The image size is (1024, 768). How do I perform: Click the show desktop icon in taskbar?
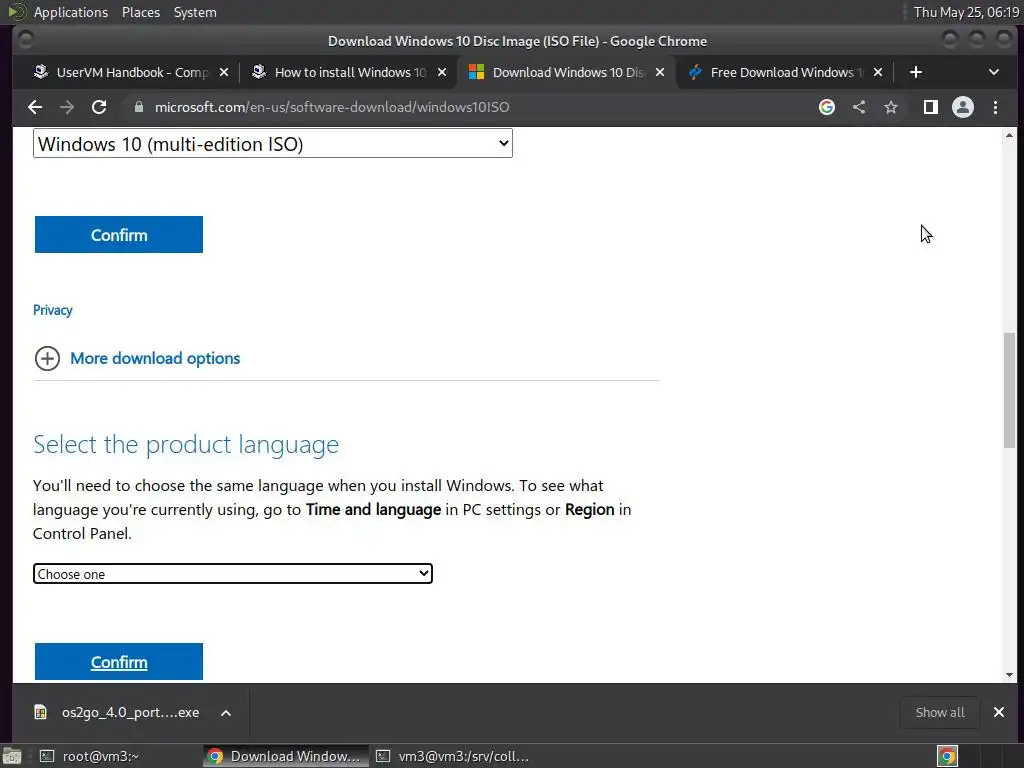[x=12, y=756]
